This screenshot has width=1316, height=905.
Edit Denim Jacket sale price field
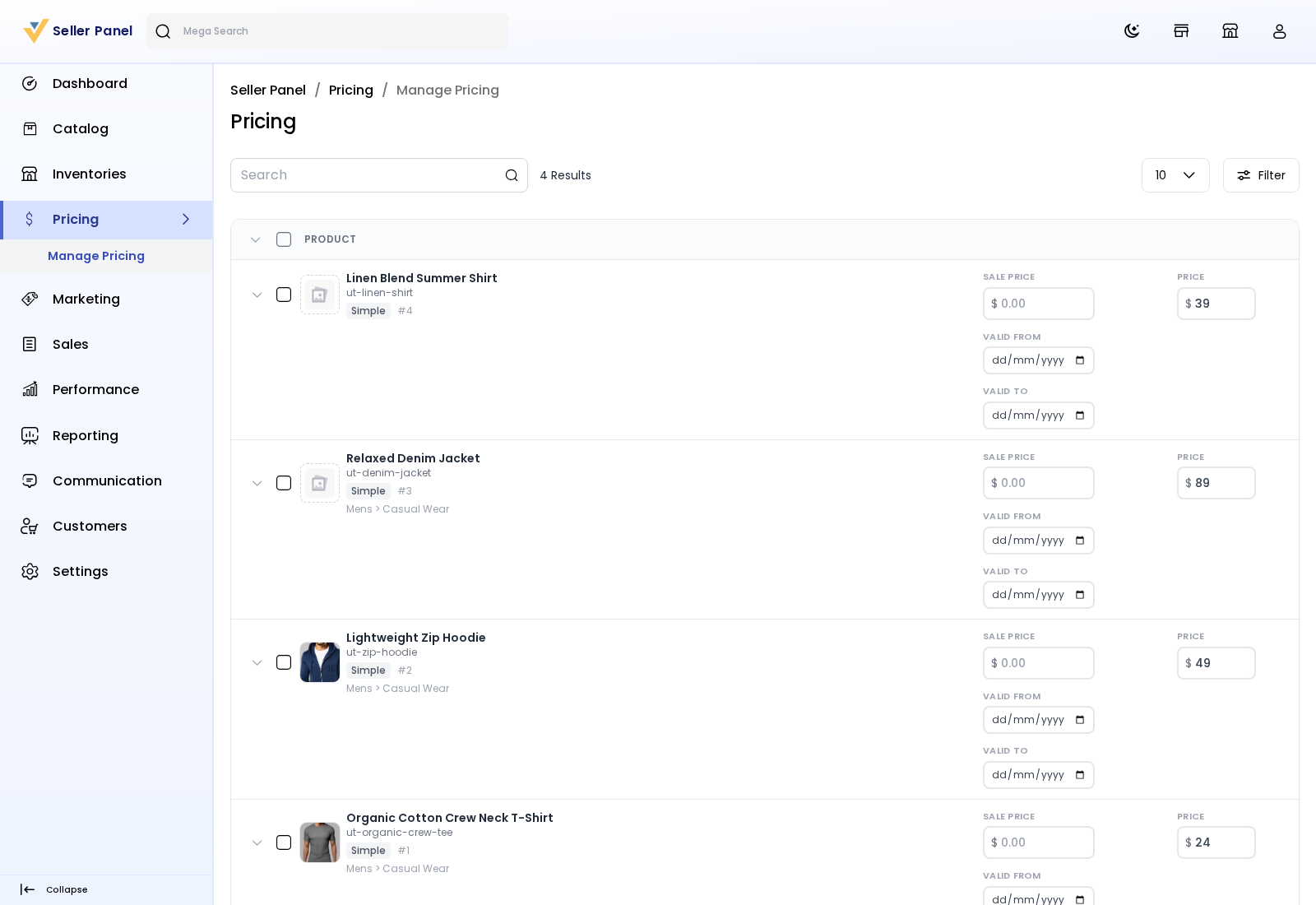[1039, 483]
